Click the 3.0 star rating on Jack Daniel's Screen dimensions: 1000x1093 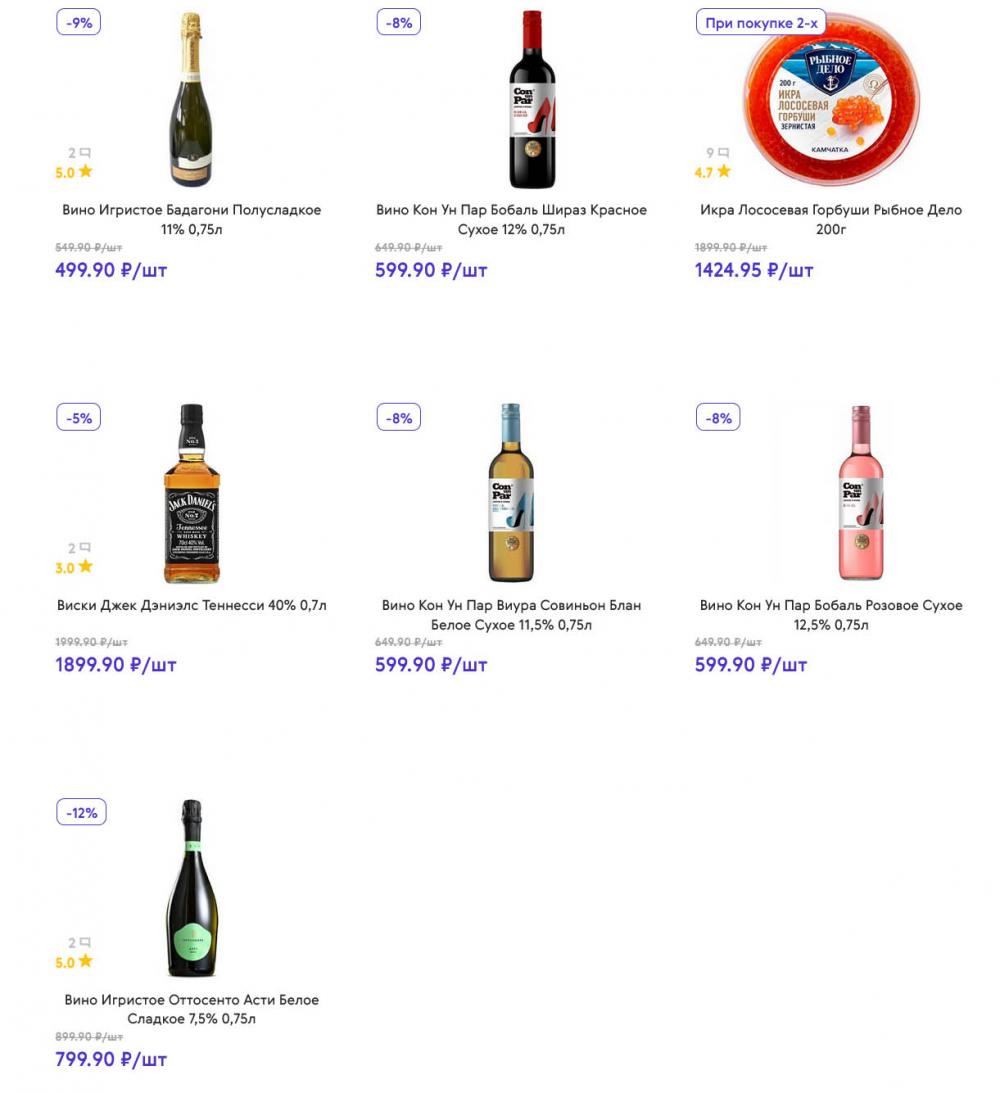coord(74,567)
